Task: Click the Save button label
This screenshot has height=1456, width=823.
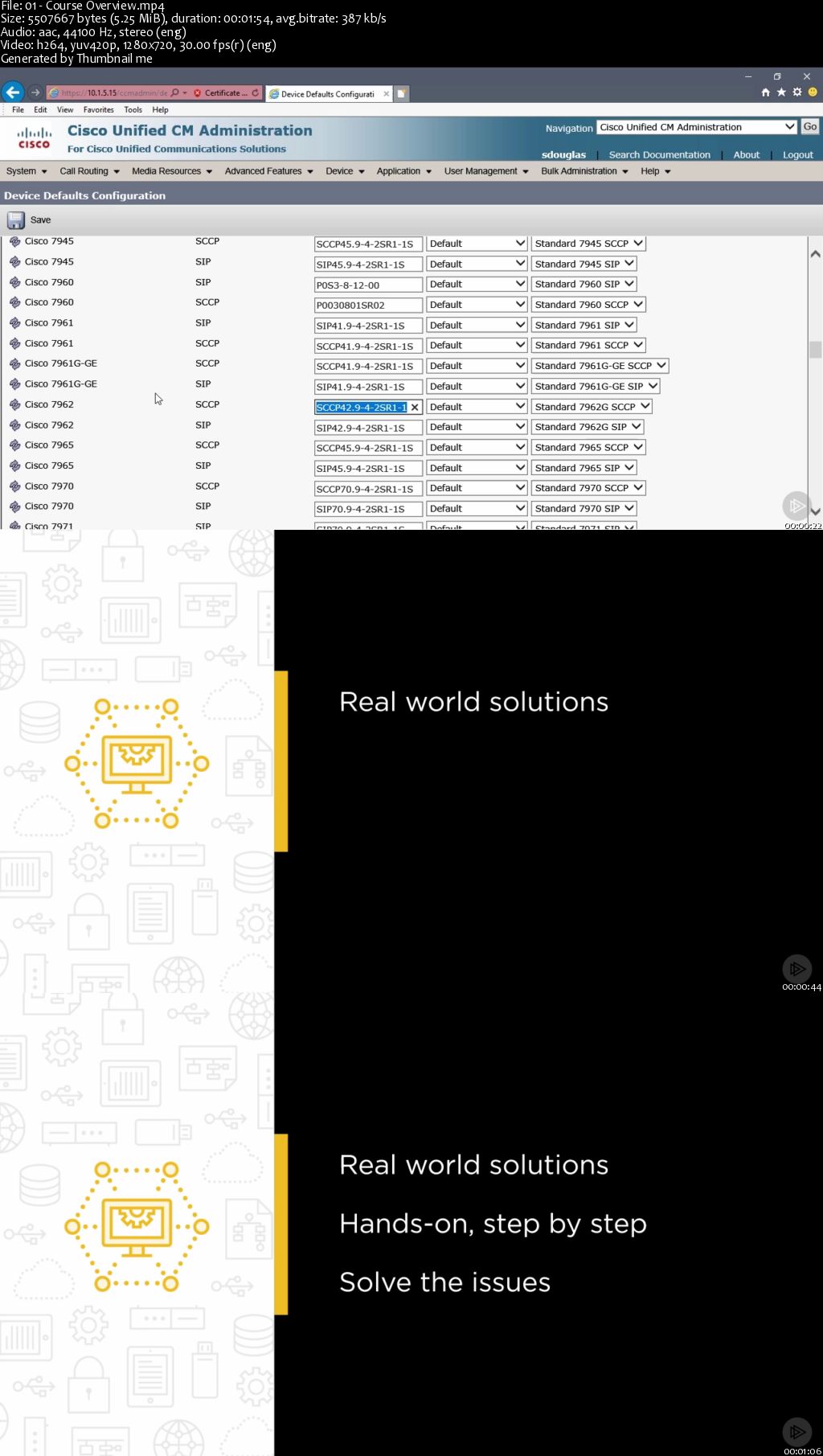Action: pos(40,219)
